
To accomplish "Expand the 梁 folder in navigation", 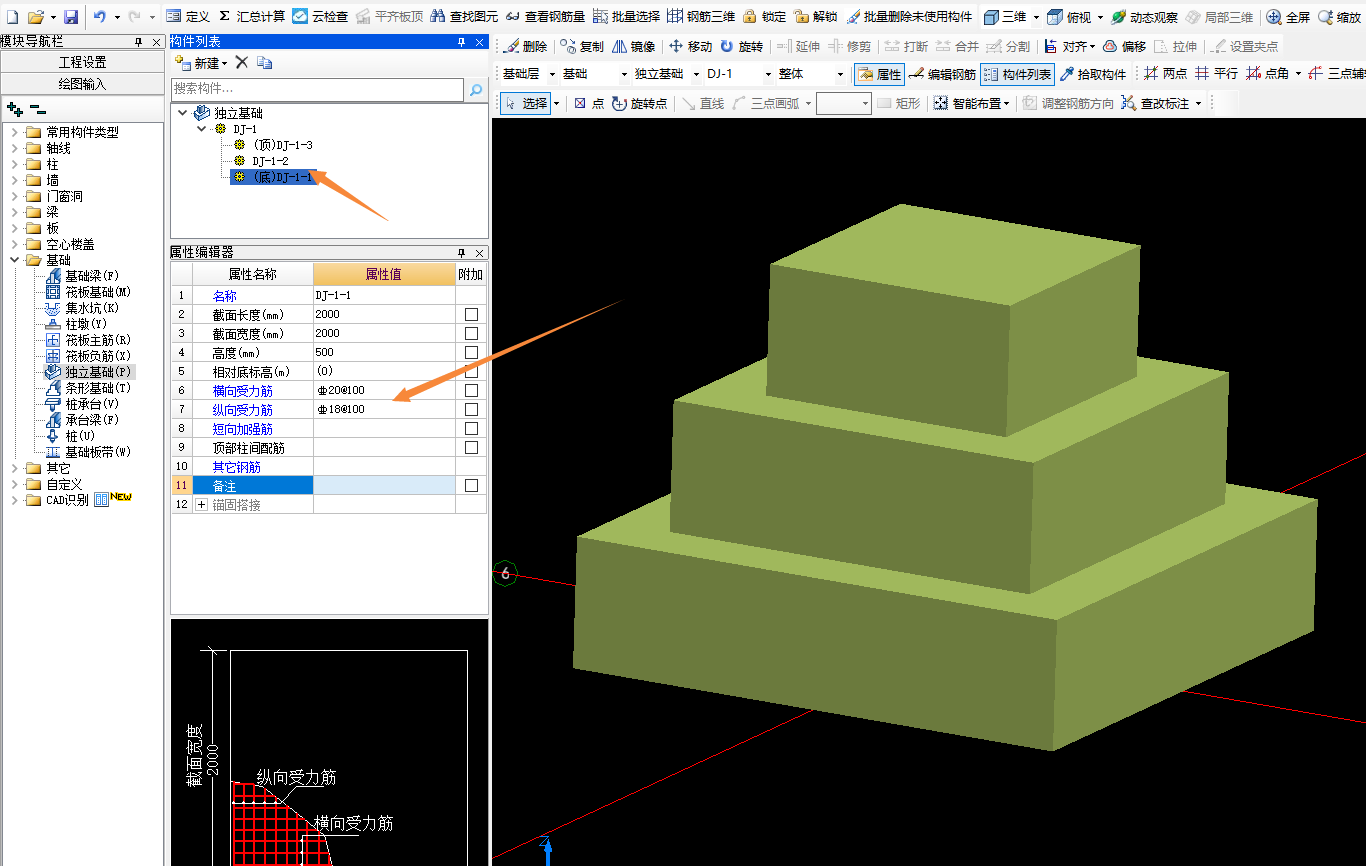I will (x=15, y=212).
